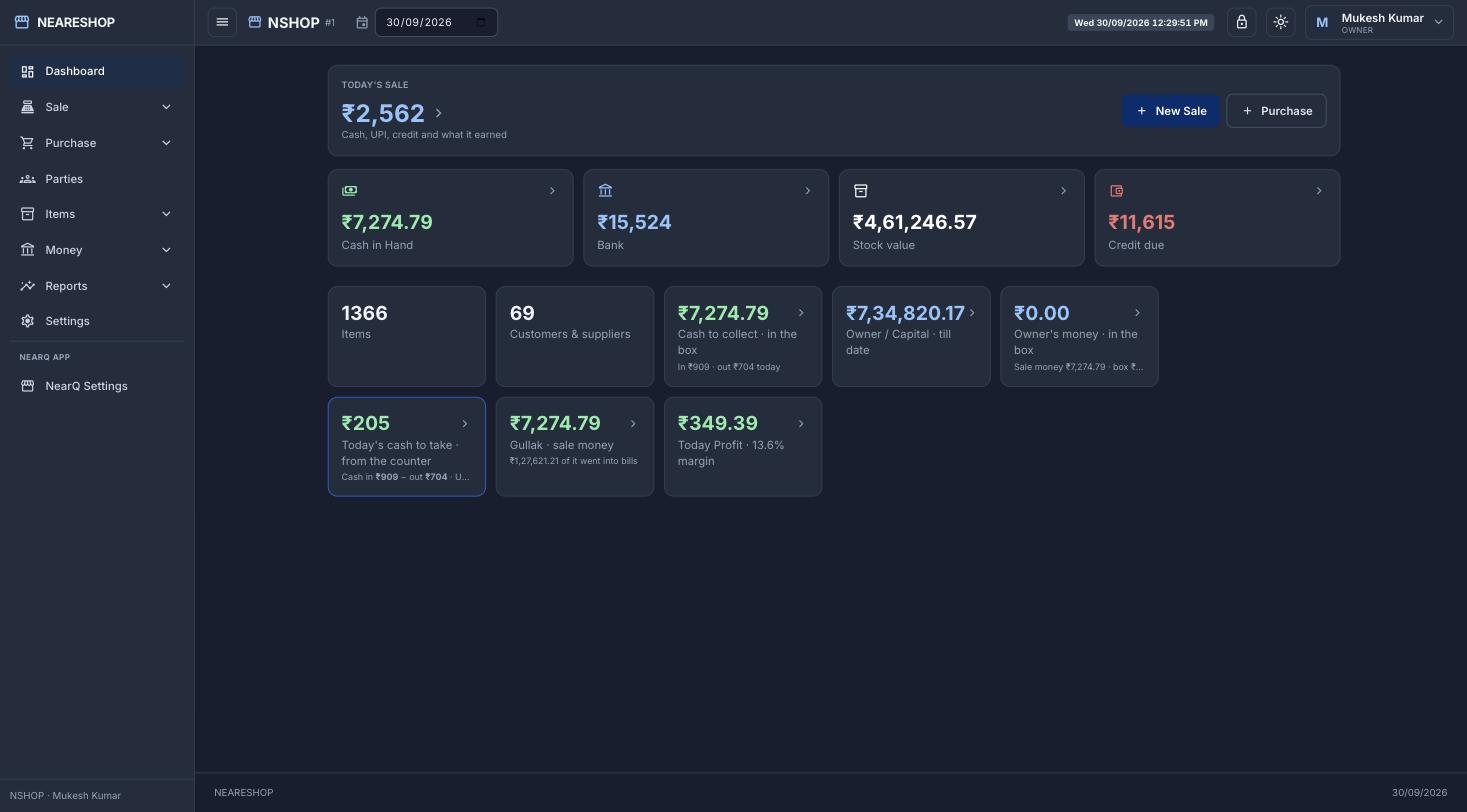The height and width of the screenshot is (812, 1467).
Task: Click the ₹15,524 Bank amount
Action: [x=634, y=222]
